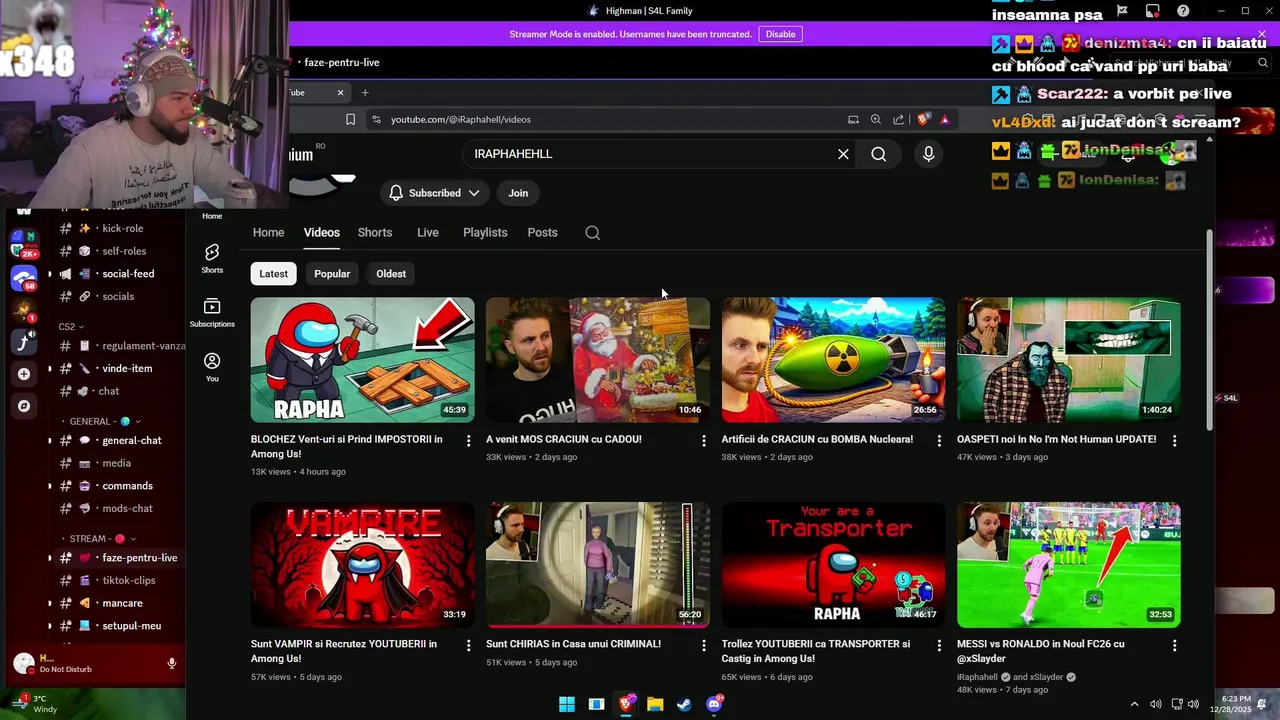Image resolution: width=1280 pixels, height=720 pixels.
Task: Click the Brave browser taskbar icon
Action: tap(626, 704)
